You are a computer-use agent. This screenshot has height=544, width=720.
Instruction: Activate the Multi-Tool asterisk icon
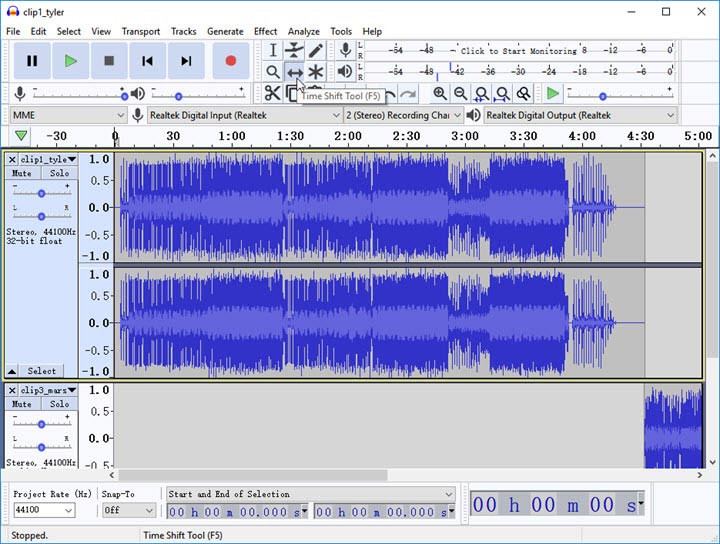pyautogui.click(x=316, y=72)
